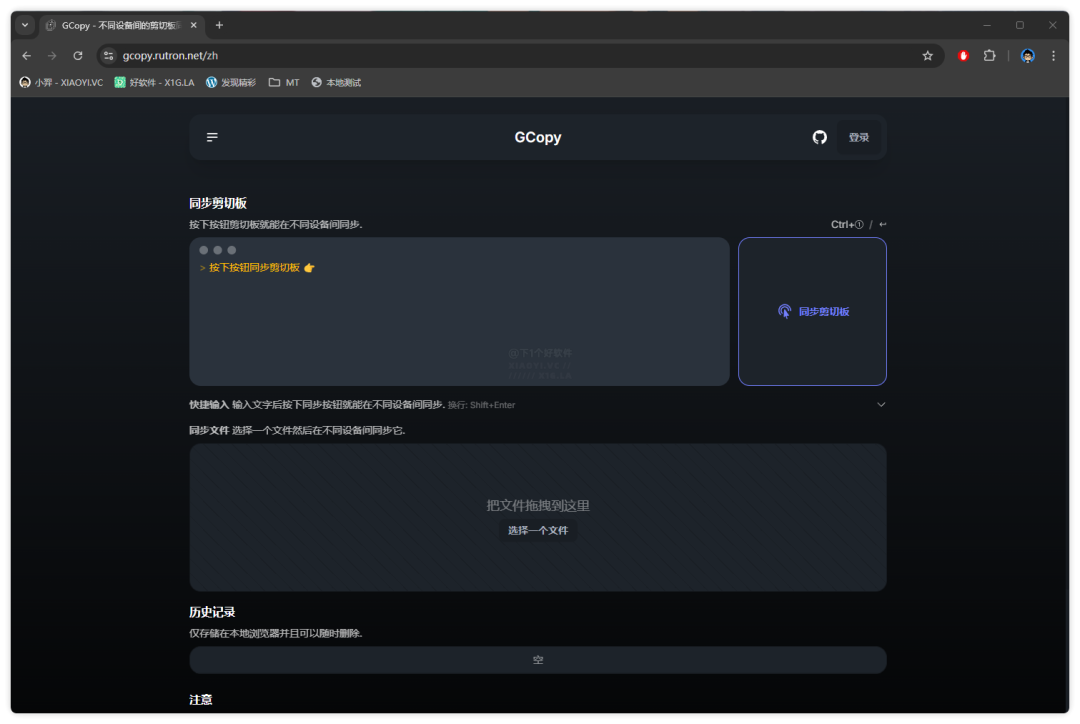The height and width of the screenshot is (724, 1080).
Task: Click the empty history bar showing 空
Action: (538, 660)
